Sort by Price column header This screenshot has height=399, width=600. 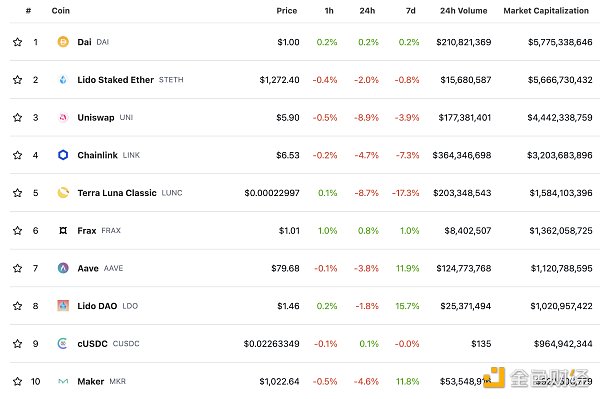pos(287,11)
